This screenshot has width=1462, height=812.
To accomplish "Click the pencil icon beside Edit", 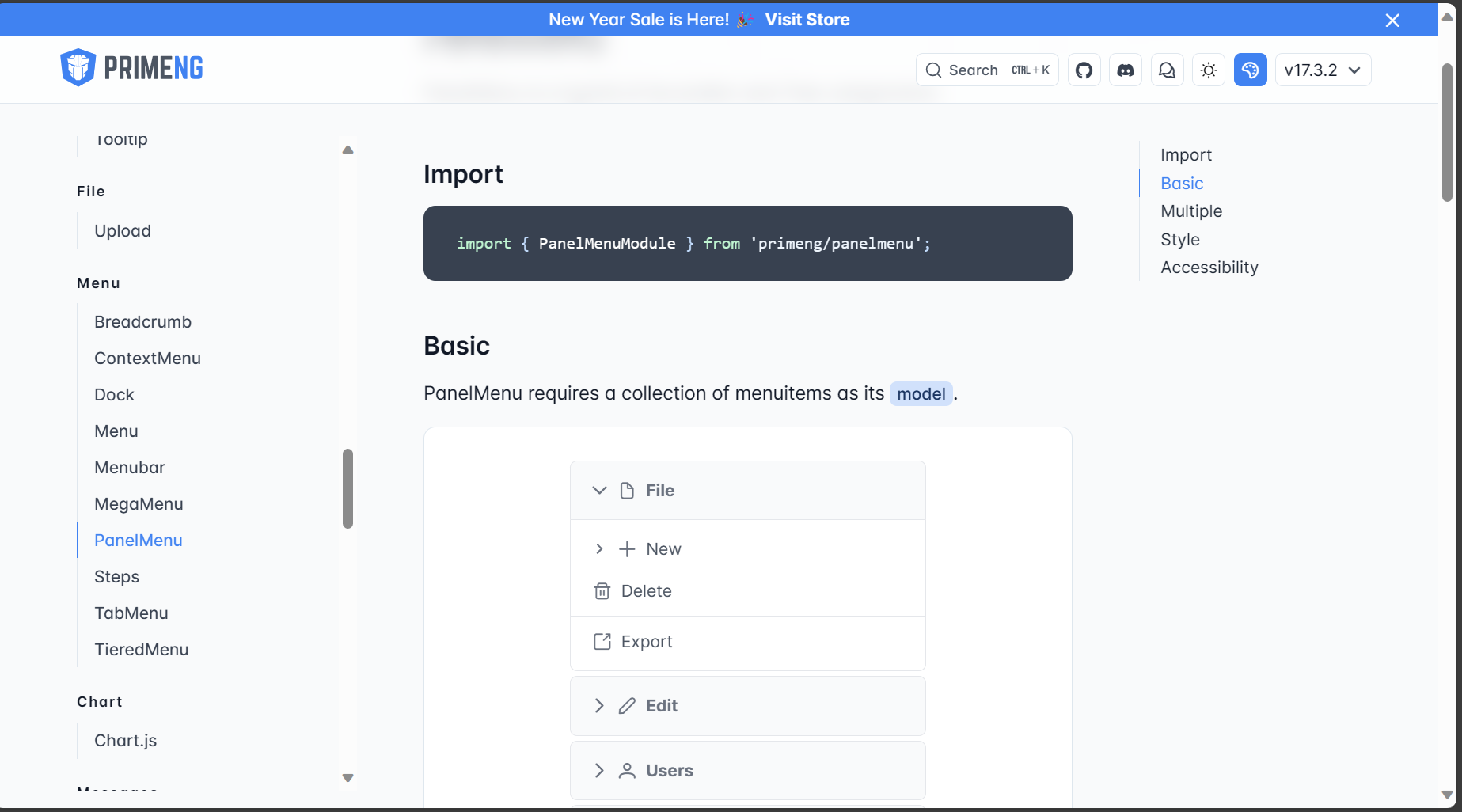I will click(627, 706).
